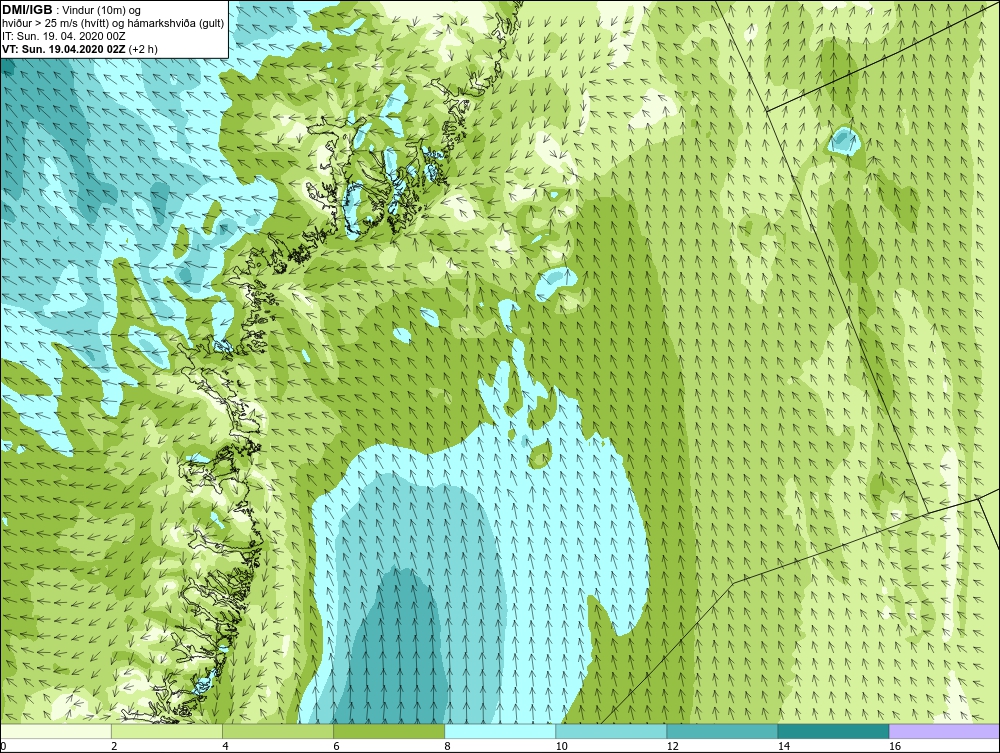The height and width of the screenshot is (753, 1000).
Task: Click the '(+2 h)' forecast offset text
Action: click(143, 49)
